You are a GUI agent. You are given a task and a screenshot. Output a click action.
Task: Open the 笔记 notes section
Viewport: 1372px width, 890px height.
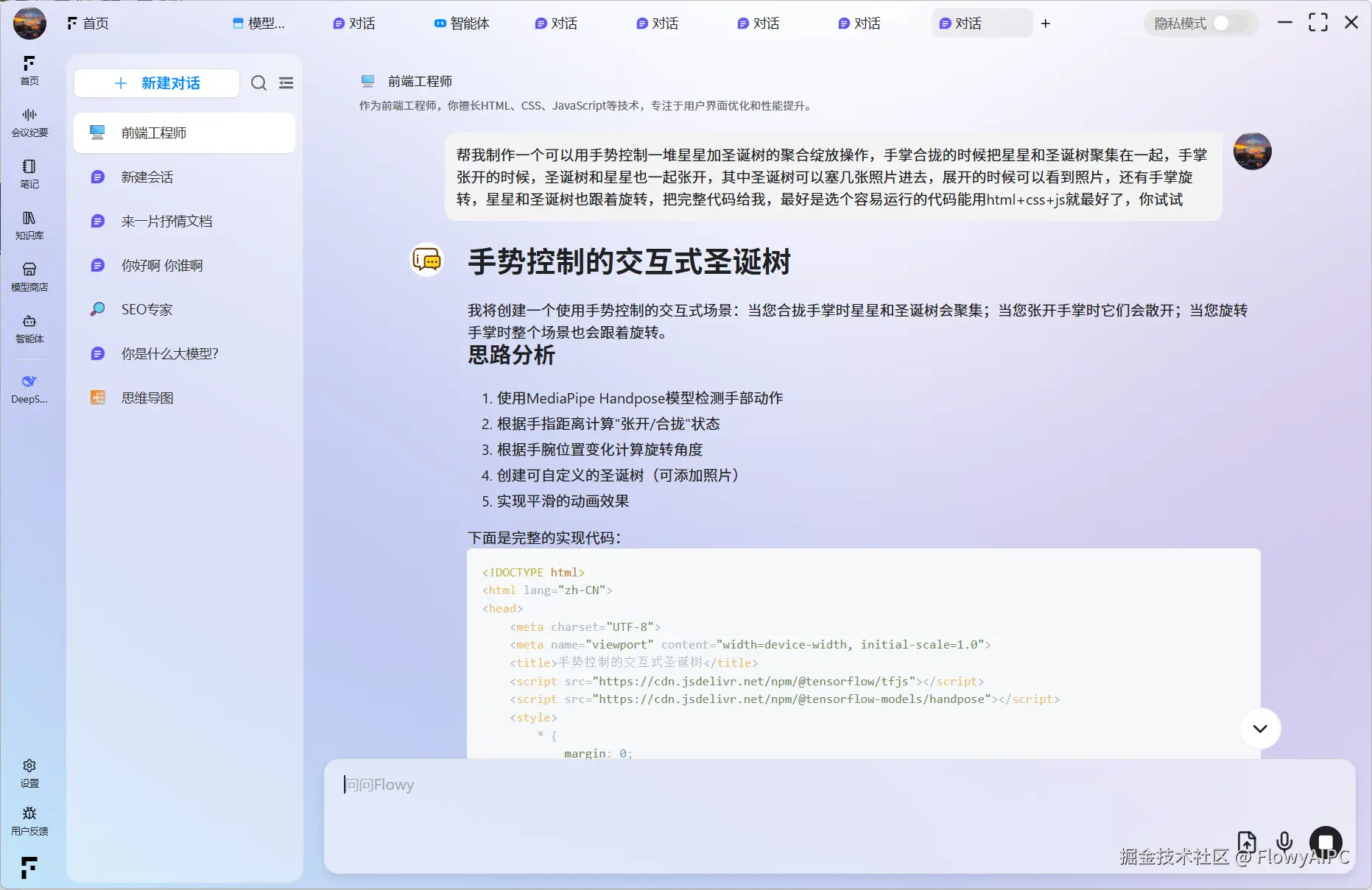(29, 174)
